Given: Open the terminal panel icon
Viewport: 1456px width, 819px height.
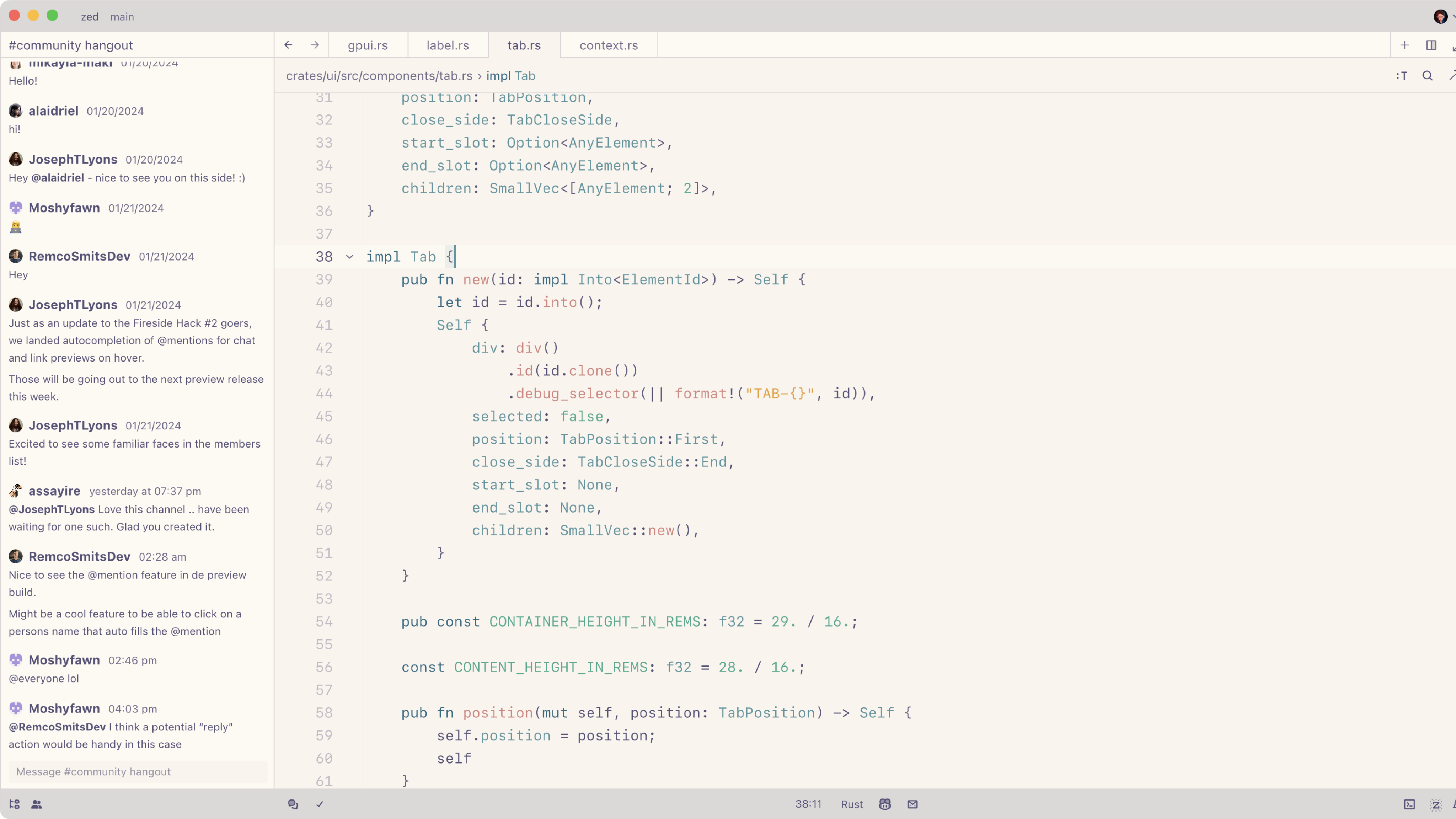Looking at the screenshot, I should pyautogui.click(x=1410, y=804).
